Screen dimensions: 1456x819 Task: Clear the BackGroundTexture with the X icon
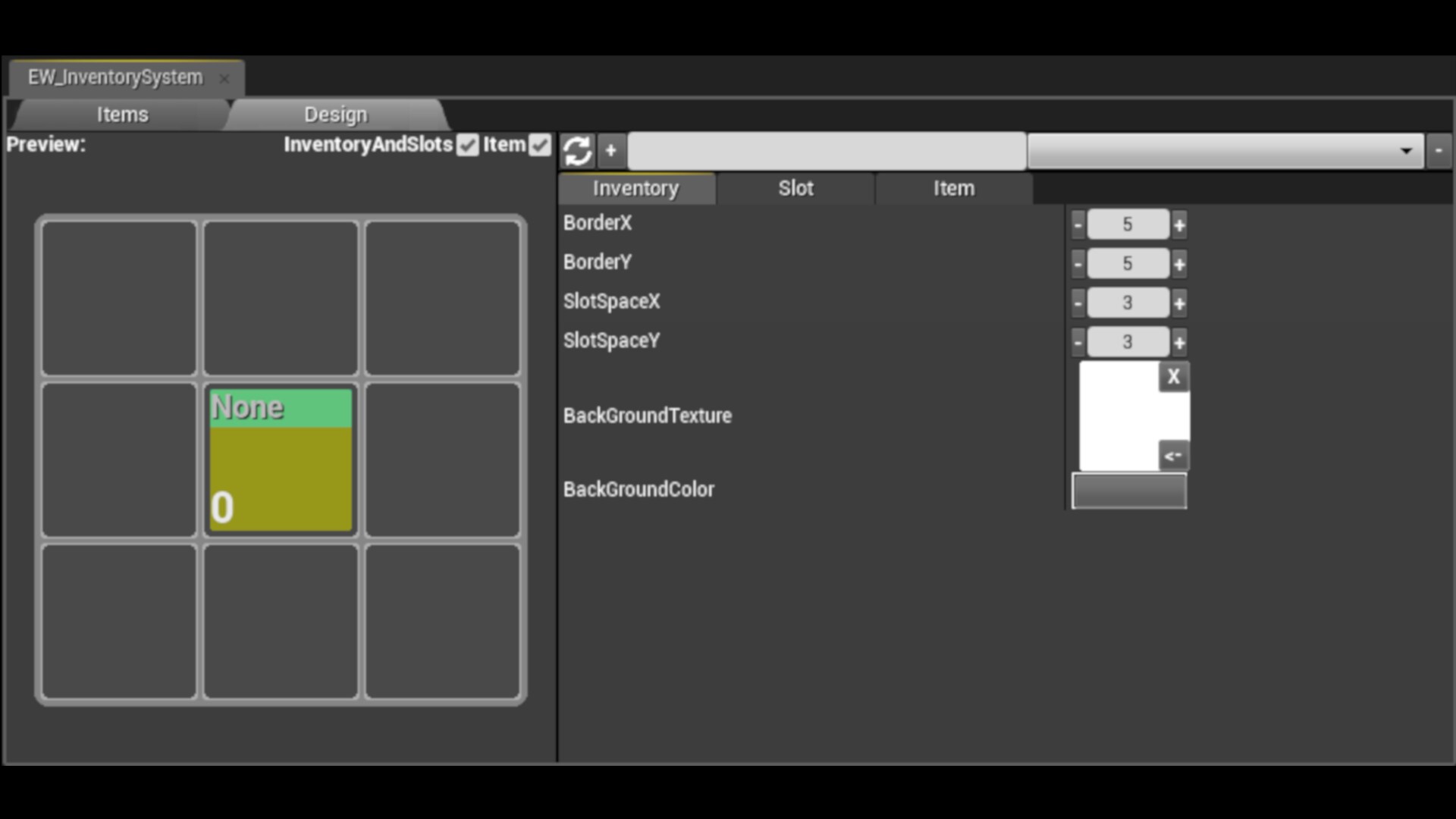(x=1173, y=376)
